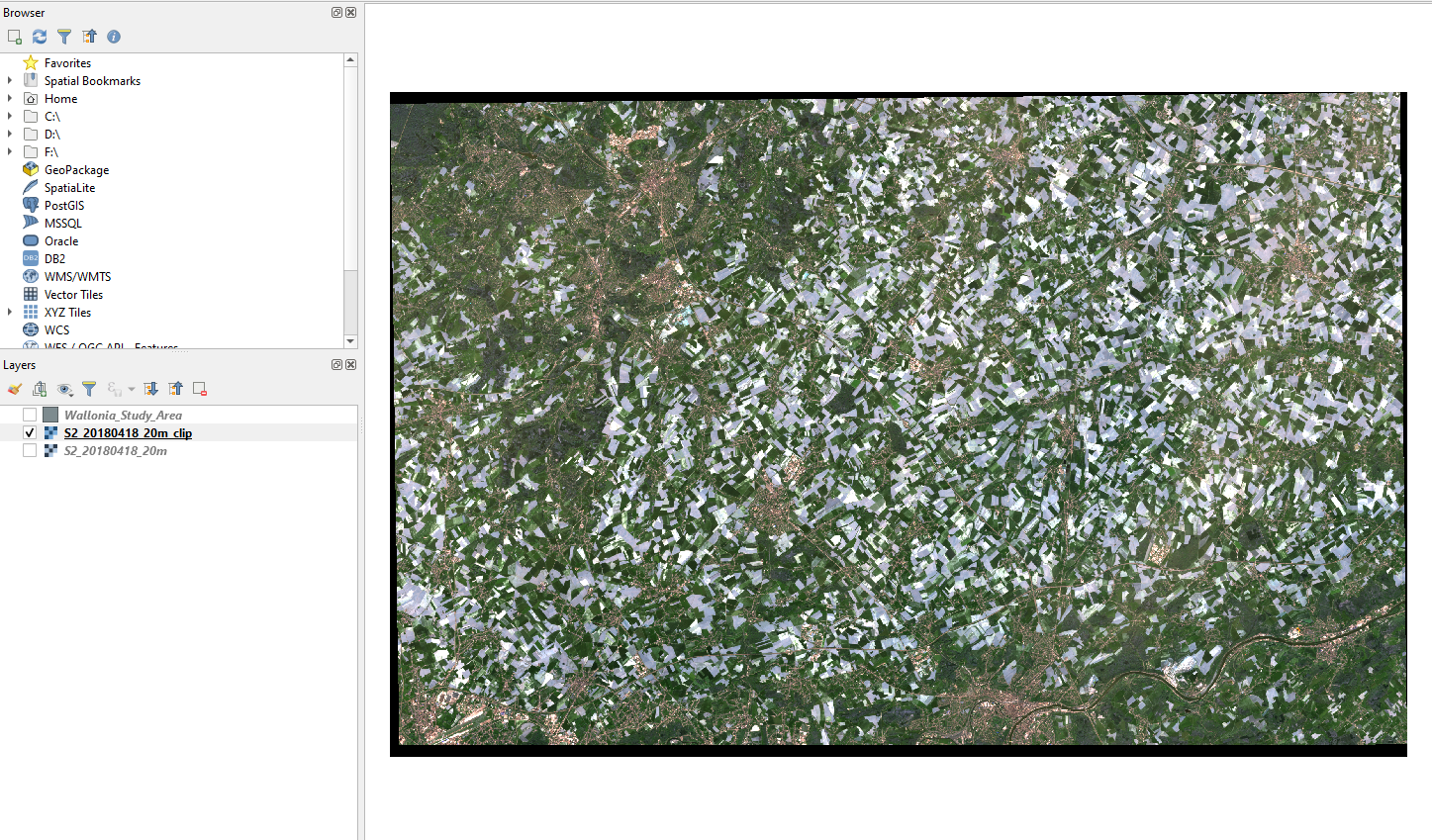This screenshot has height=840, width=1432.
Task: Click the Browser scrollbar down arrow
Action: [350, 341]
